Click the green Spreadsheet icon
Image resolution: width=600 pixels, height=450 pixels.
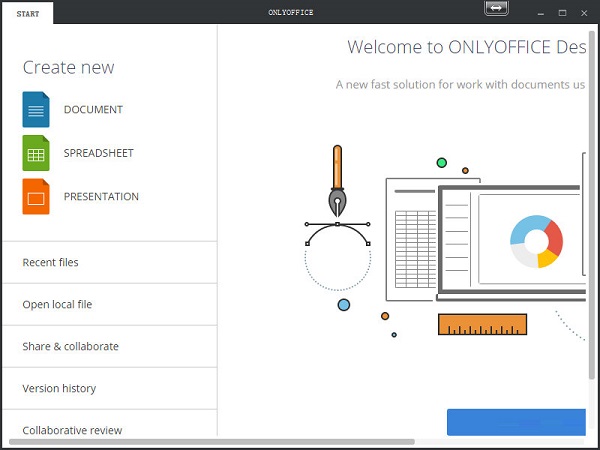tap(36, 153)
